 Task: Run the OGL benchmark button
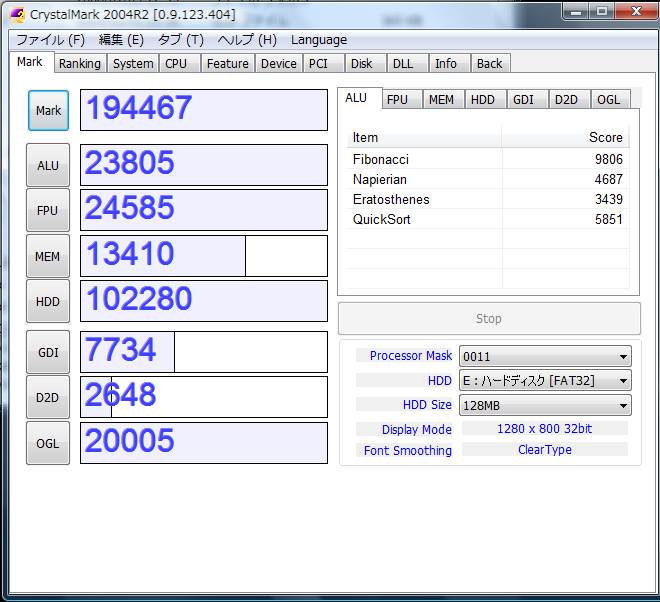48,443
